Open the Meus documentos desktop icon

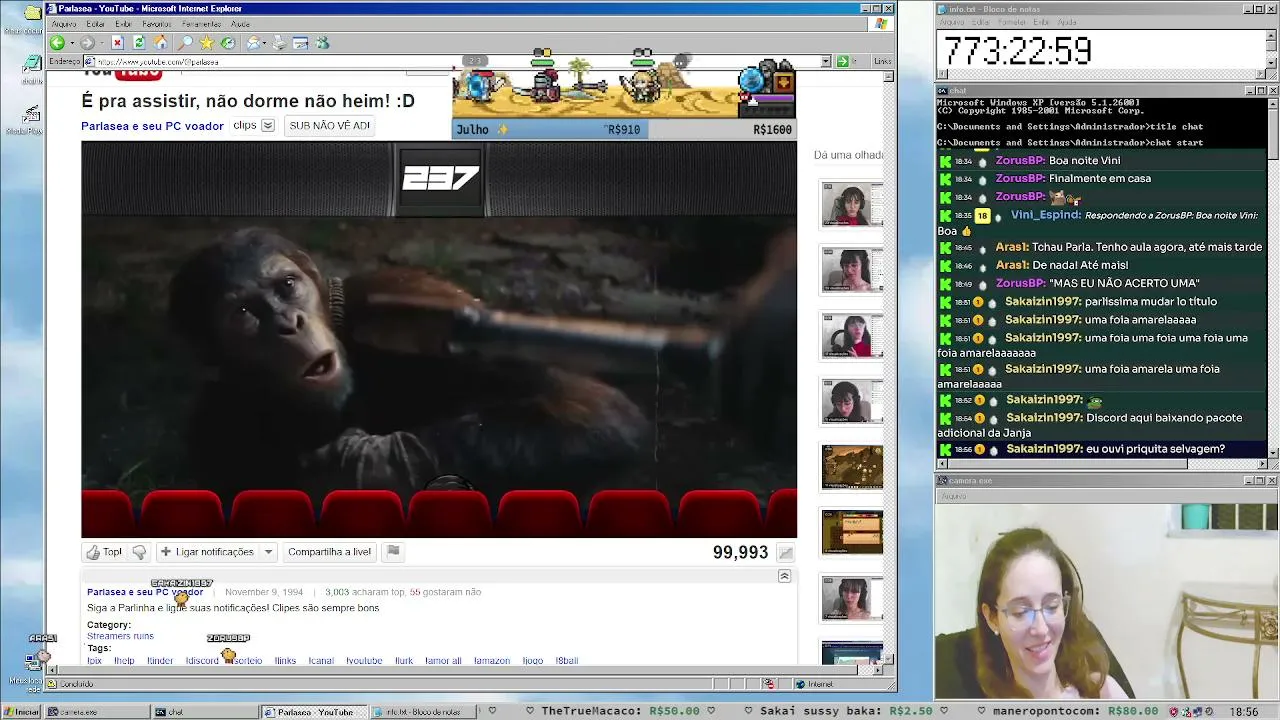(x=31, y=17)
